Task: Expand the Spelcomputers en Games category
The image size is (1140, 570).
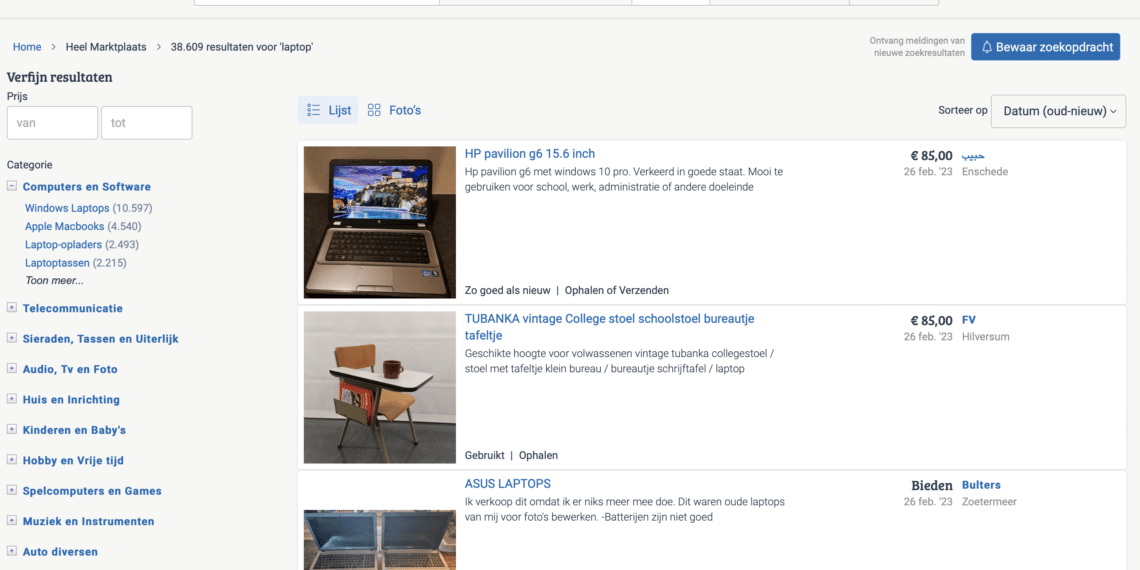Action: [x=12, y=491]
